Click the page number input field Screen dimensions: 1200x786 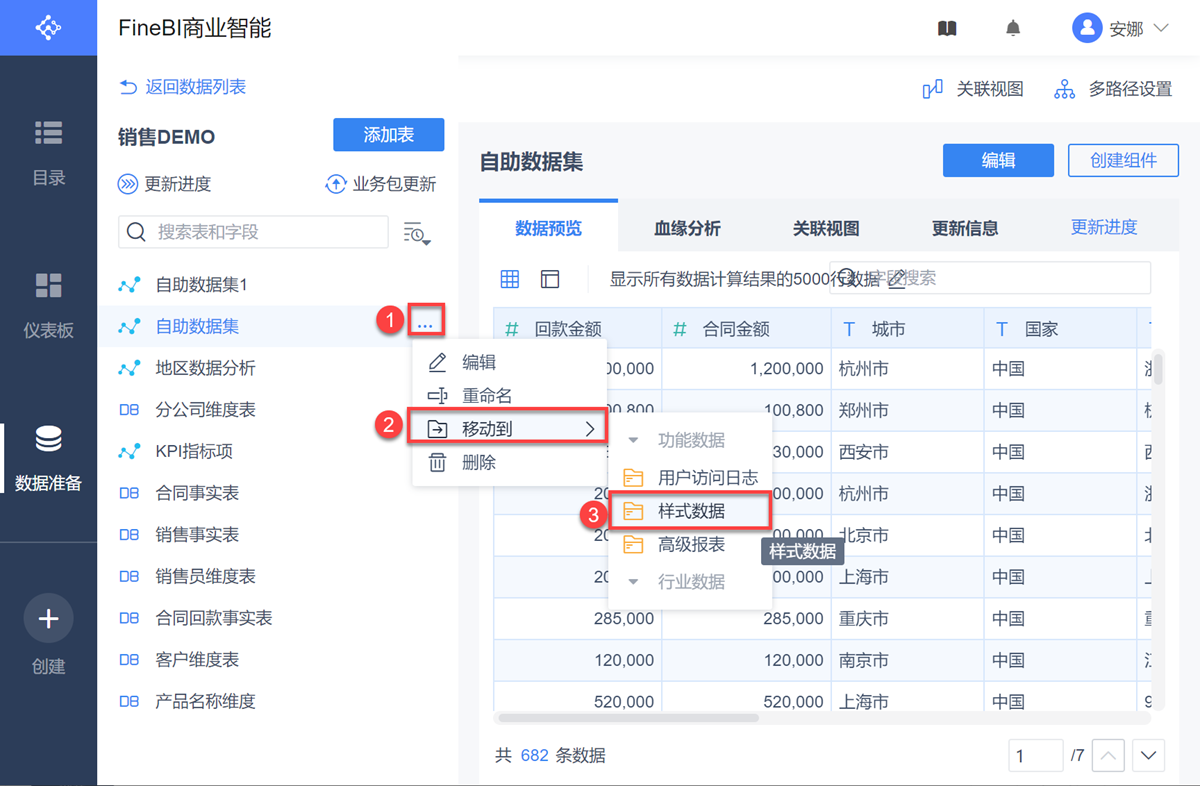(1035, 756)
